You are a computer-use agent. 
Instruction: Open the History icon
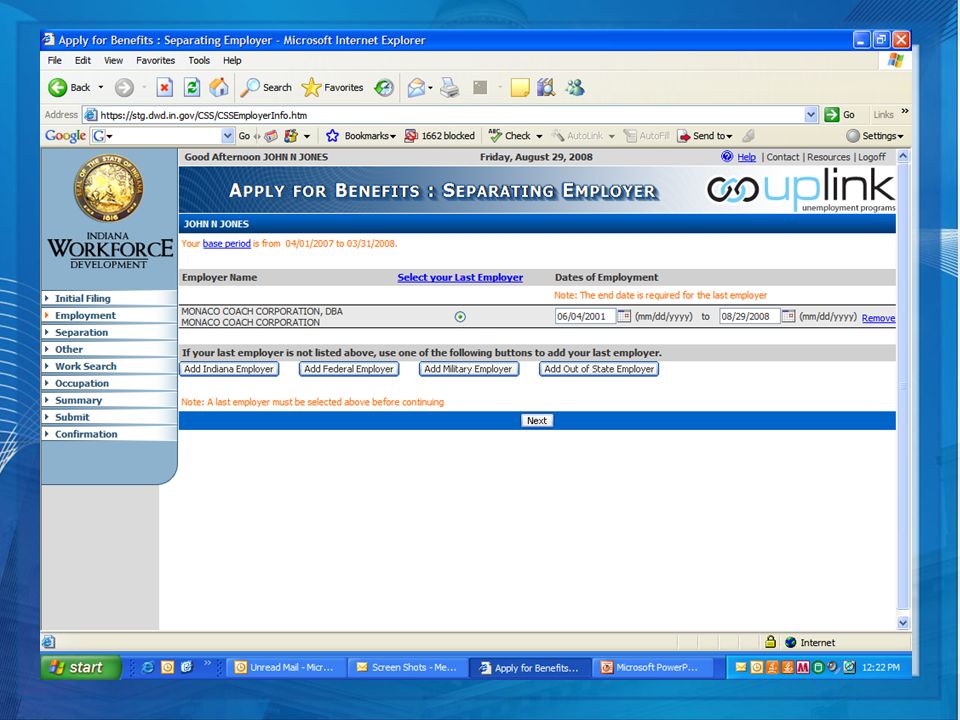tap(384, 88)
